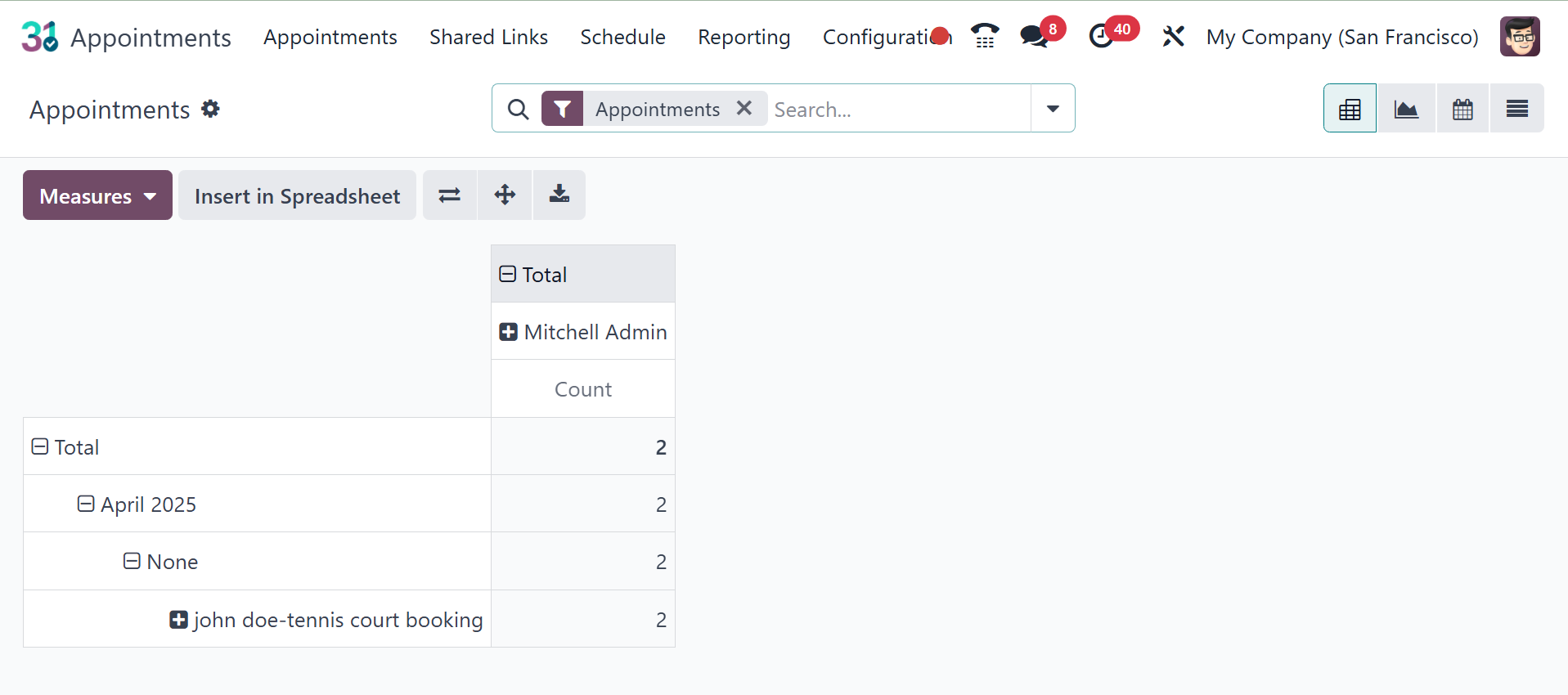The width and height of the screenshot is (1568, 695).
Task: Click the flip axis icon
Action: 450,195
